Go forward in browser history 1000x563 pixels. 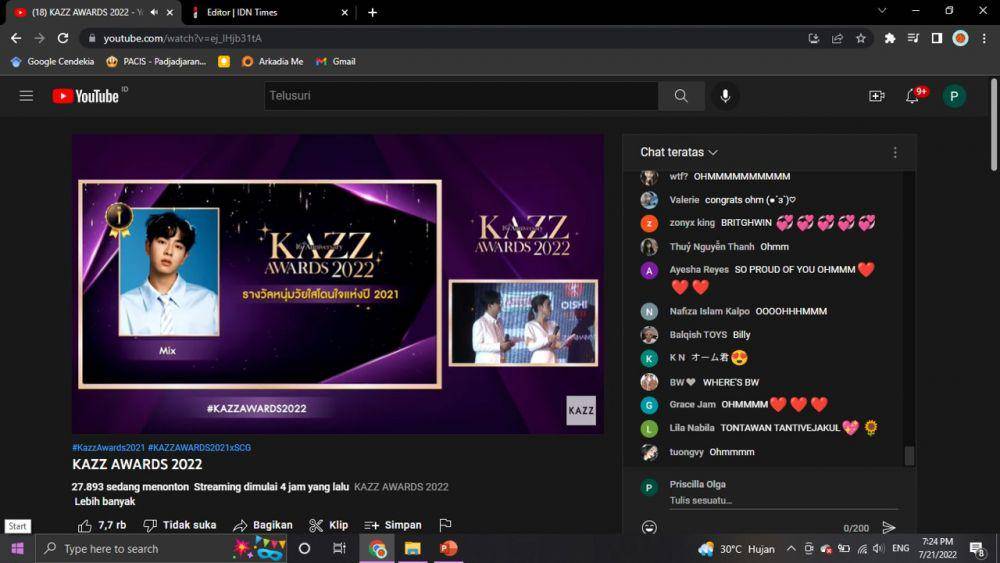click(x=40, y=38)
